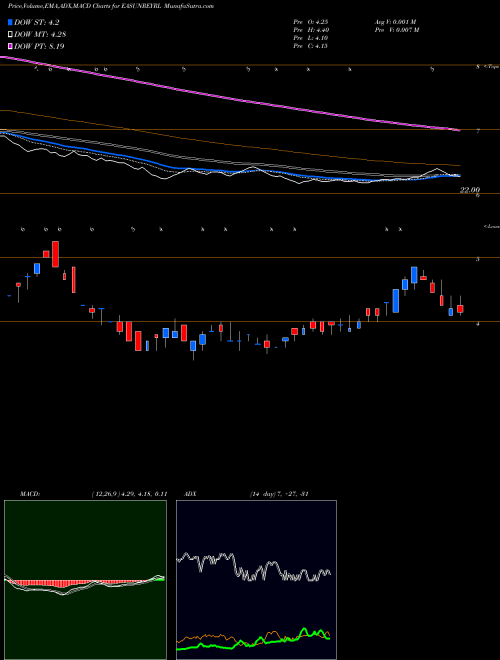Click the 'Avg V: 0.001 M' volume text
The height and width of the screenshot is (660, 500).
395,22
